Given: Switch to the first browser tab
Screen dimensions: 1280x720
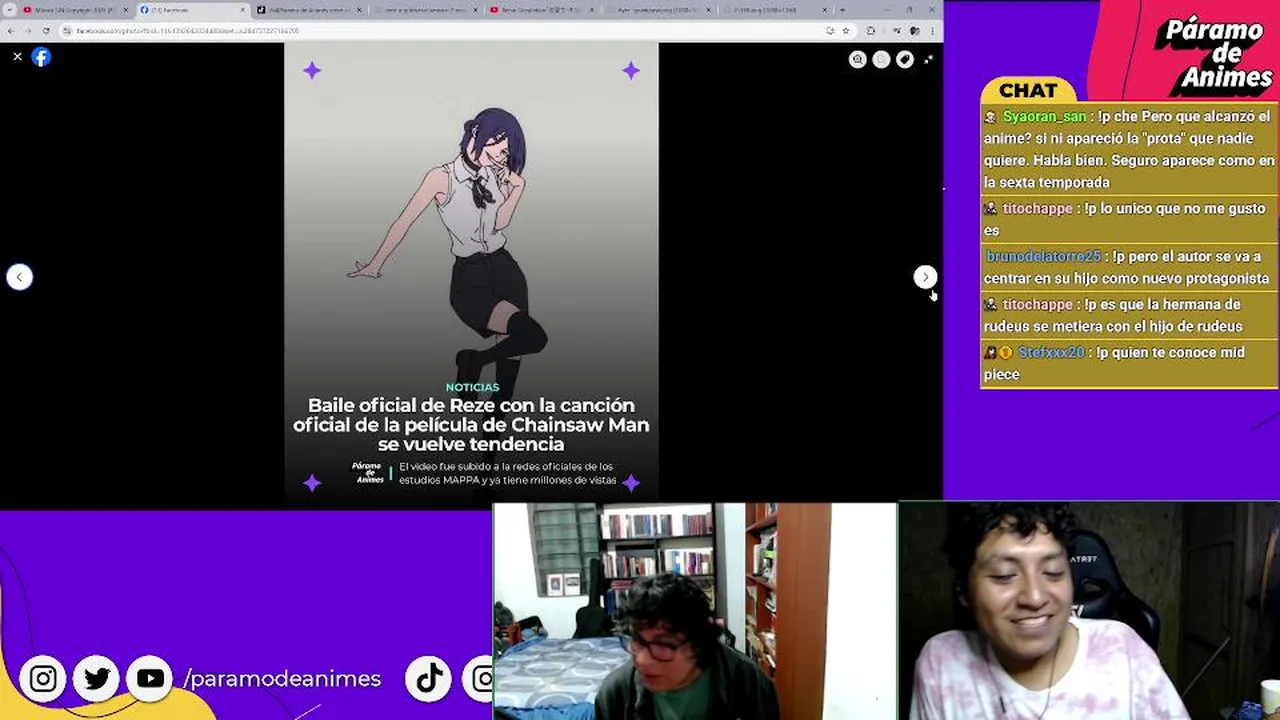Looking at the screenshot, I should pos(75,10).
